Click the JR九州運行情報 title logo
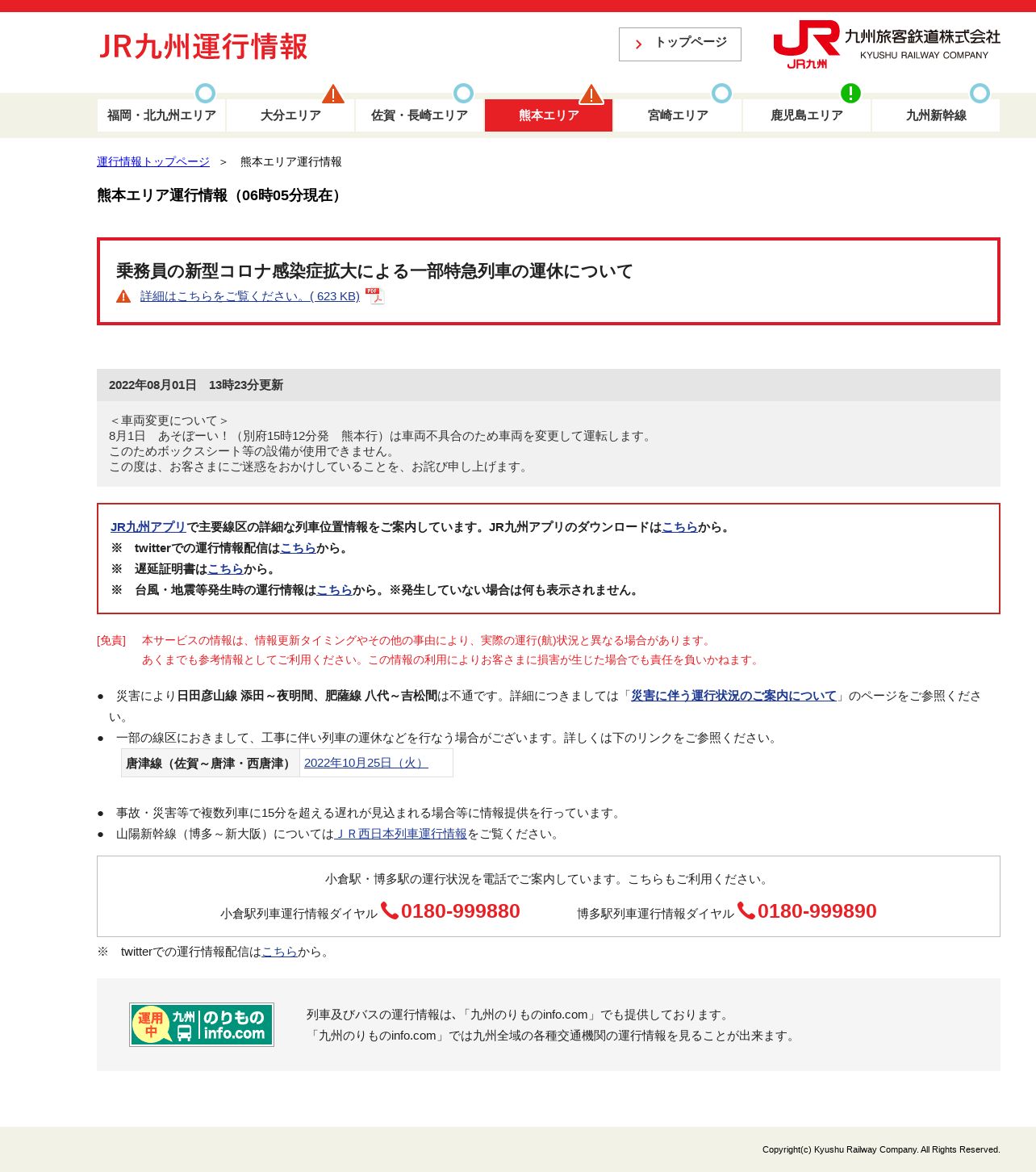Screen dimensions: 1036x1172 203,47
